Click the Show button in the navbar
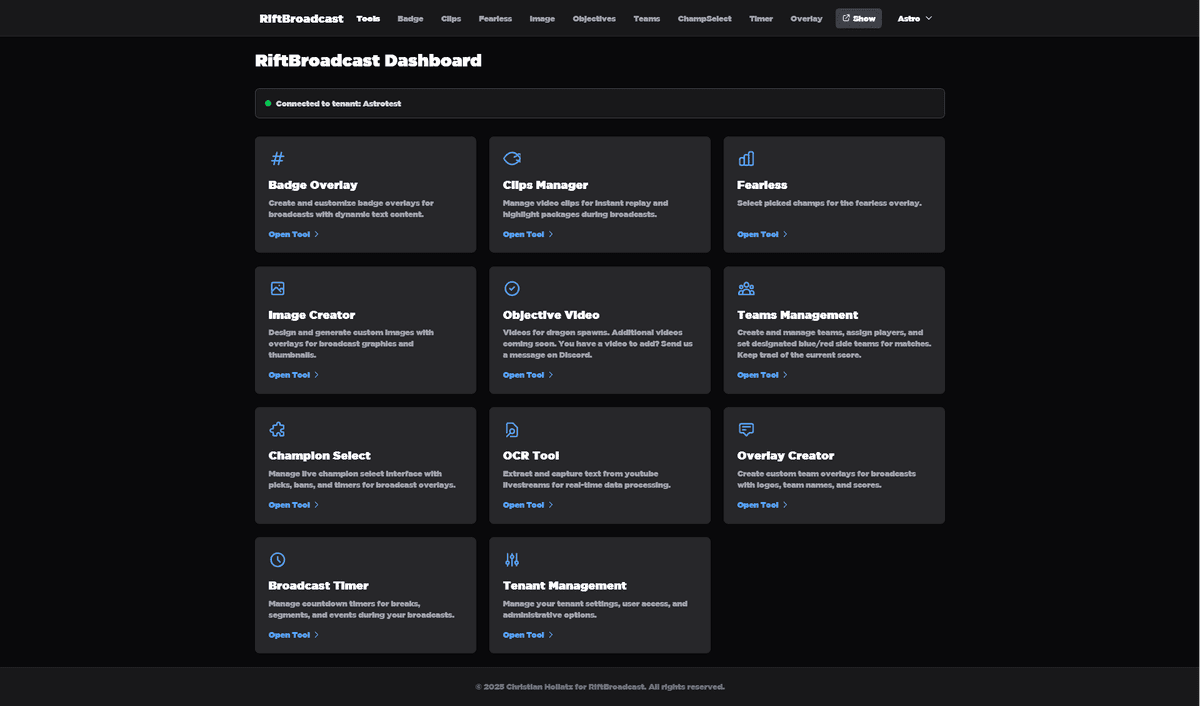This screenshot has height=706, width=1200. pyautogui.click(x=858, y=17)
